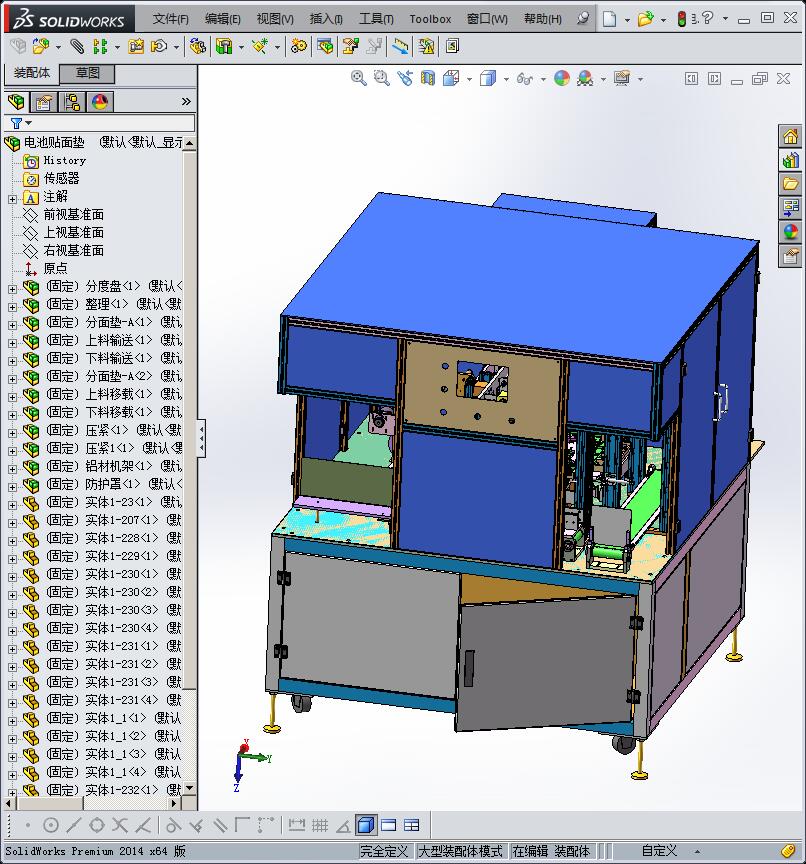Open the 文件(F) menu

(170, 19)
